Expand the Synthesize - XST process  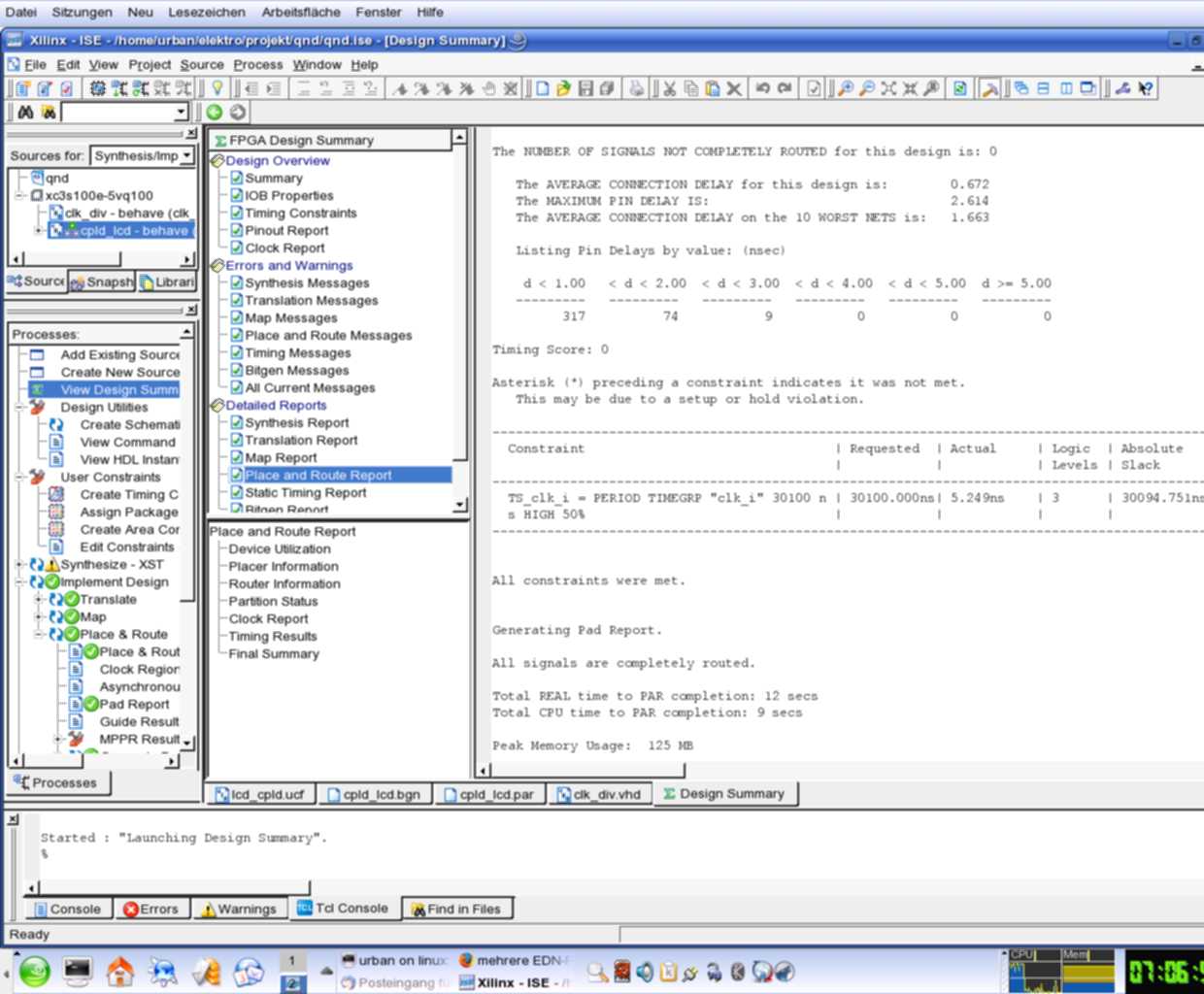19,564
